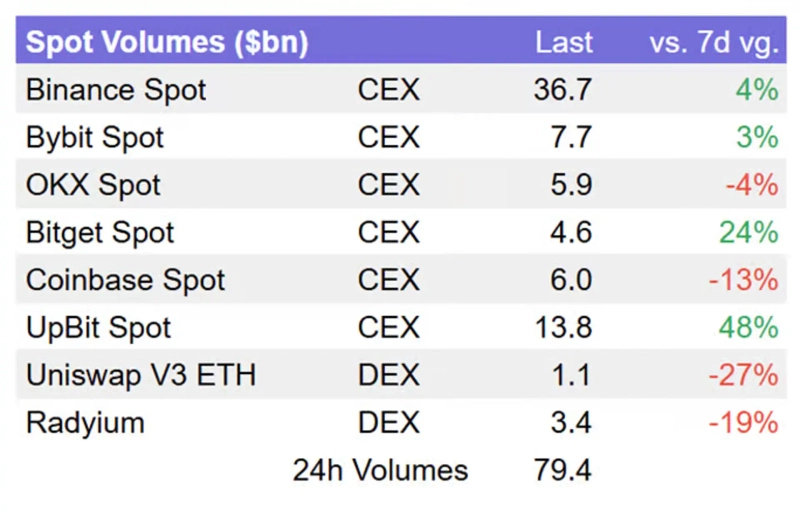Screen dimensions: 800x517
Task: Click UpBit Spot's 13.8 volume value
Action: click(x=563, y=328)
